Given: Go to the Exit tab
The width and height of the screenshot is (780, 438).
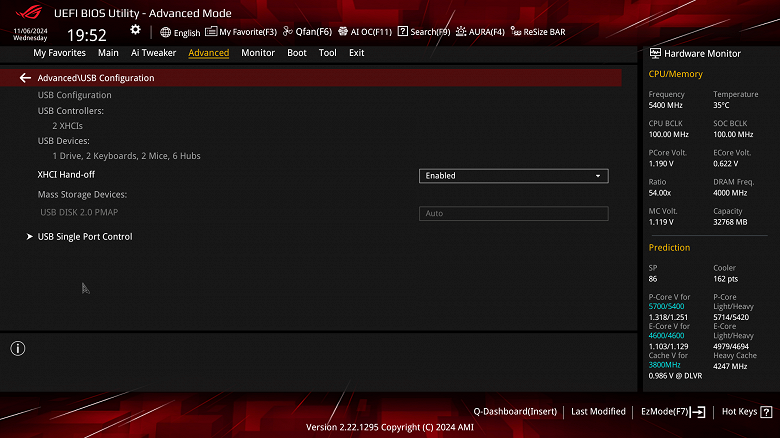Looking at the screenshot, I should coord(356,53).
